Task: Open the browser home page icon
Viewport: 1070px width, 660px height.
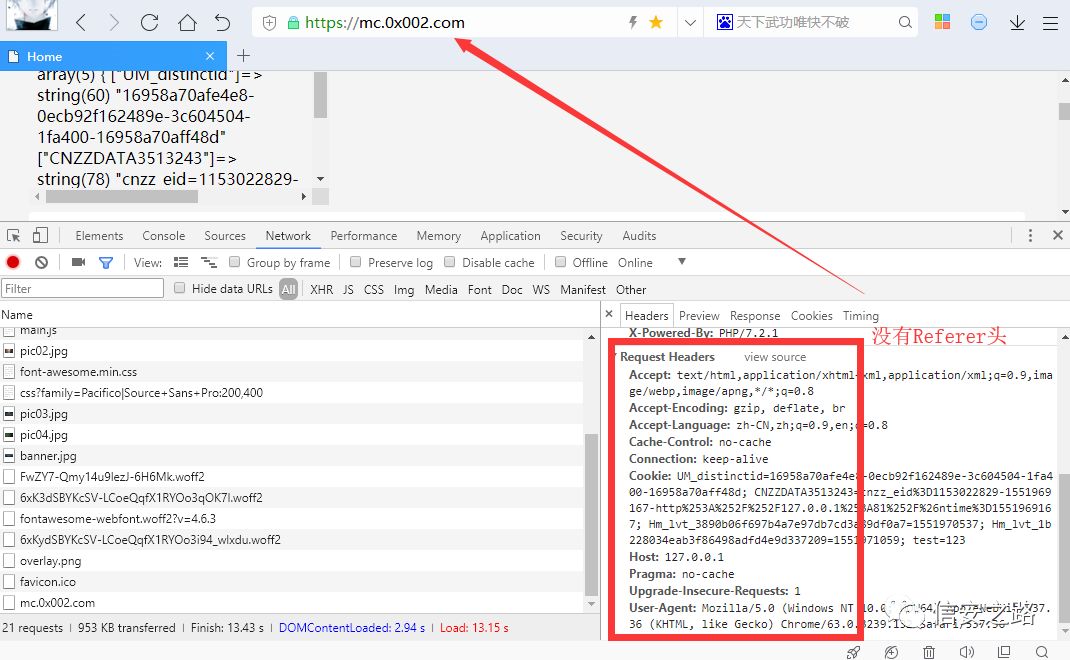Action: pyautogui.click(x=187, y=23)
